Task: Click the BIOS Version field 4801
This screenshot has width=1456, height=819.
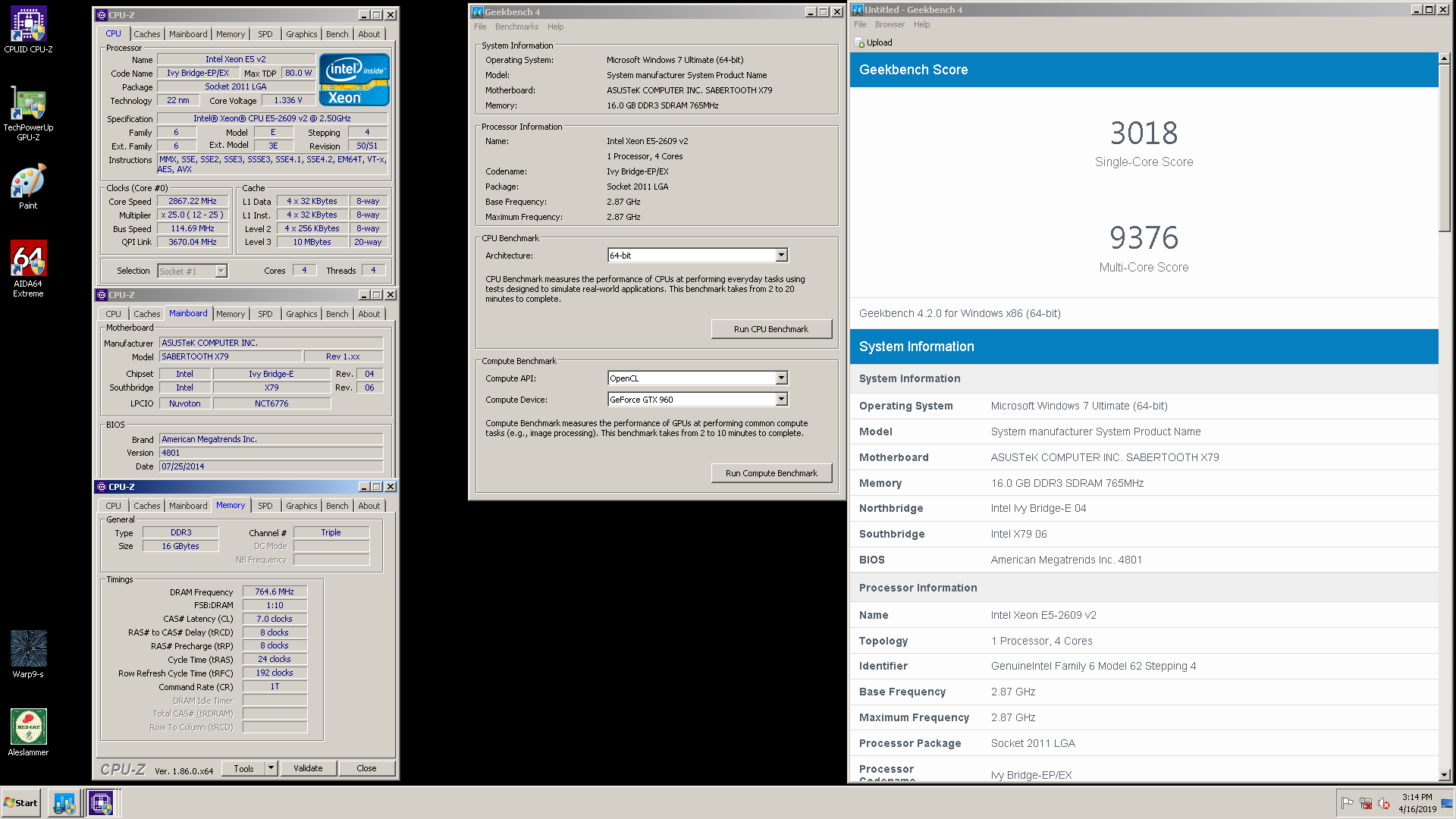Action: click(271, 453)
